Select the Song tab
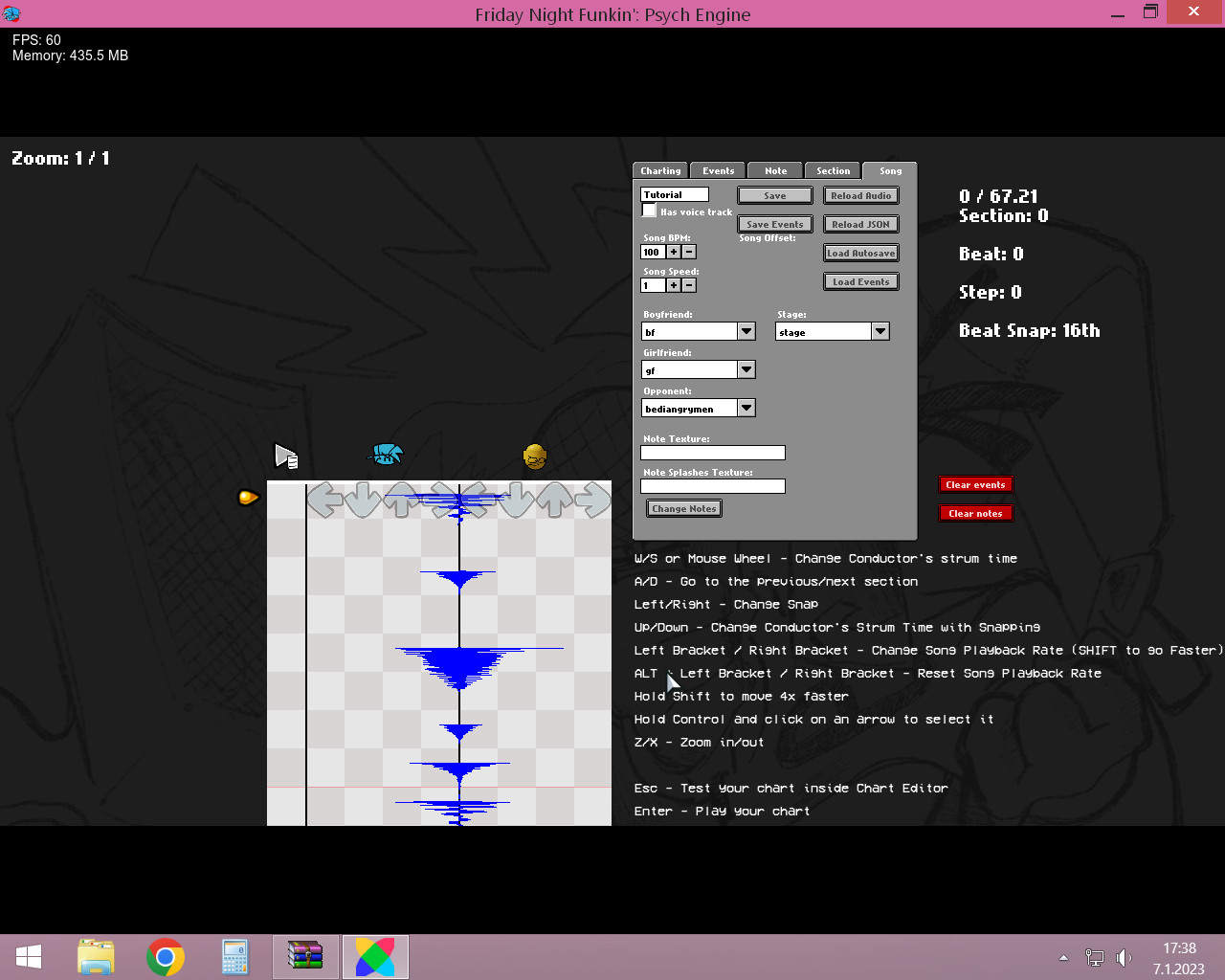The image size is (1225, 980). pos(890,170)
